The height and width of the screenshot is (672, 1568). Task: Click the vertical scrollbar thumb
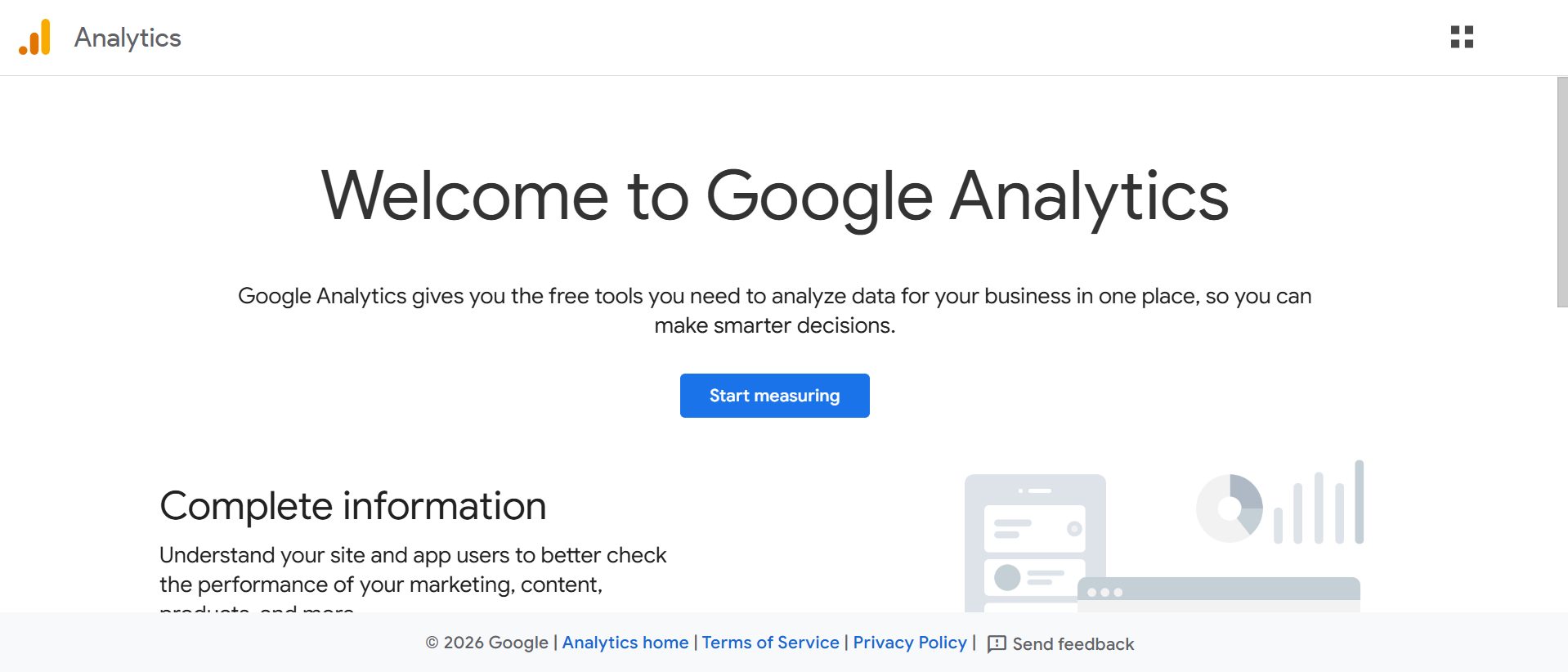[1561, 192]
